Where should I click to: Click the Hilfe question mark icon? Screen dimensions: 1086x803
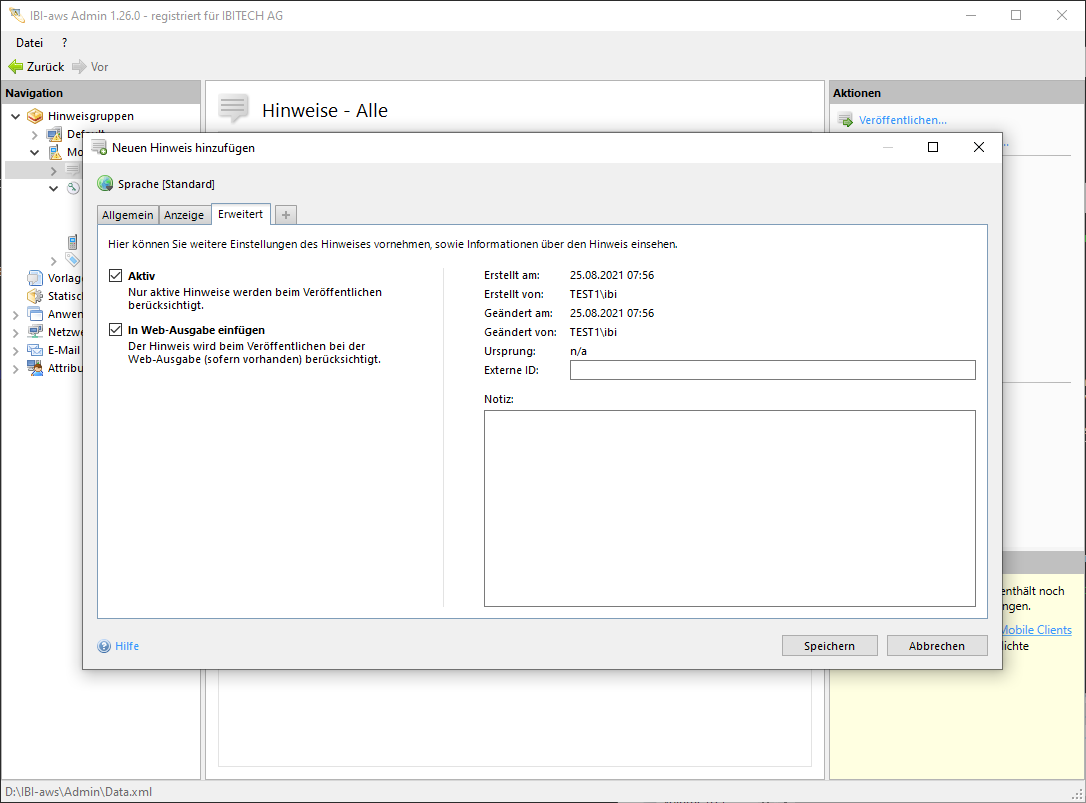(x=104, y=646)
